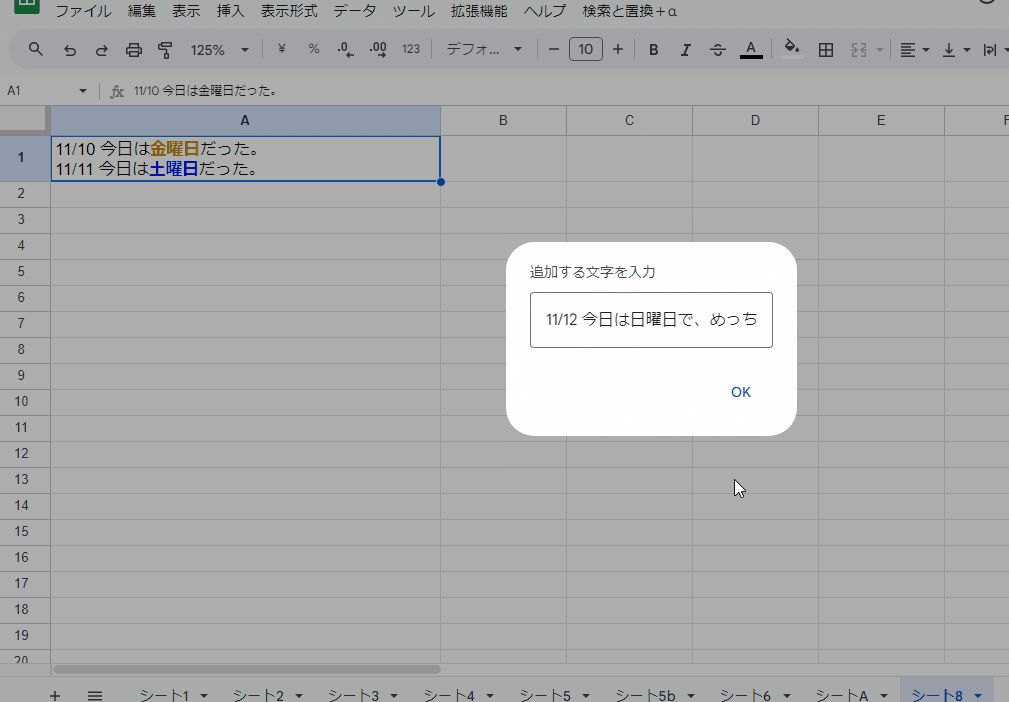Toggle italic formatting
This screenshot has width=1009, height=702.
[x=685, y=50]
